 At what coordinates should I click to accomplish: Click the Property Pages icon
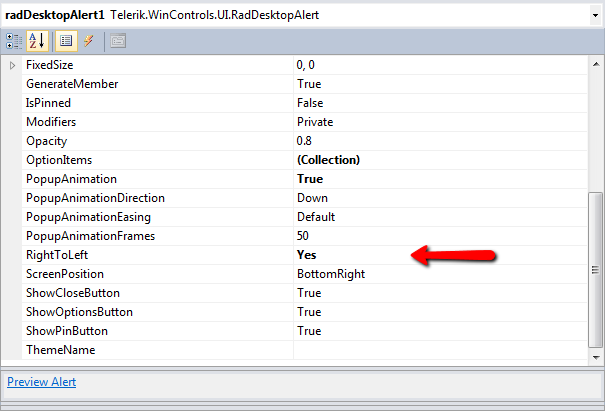118,41
